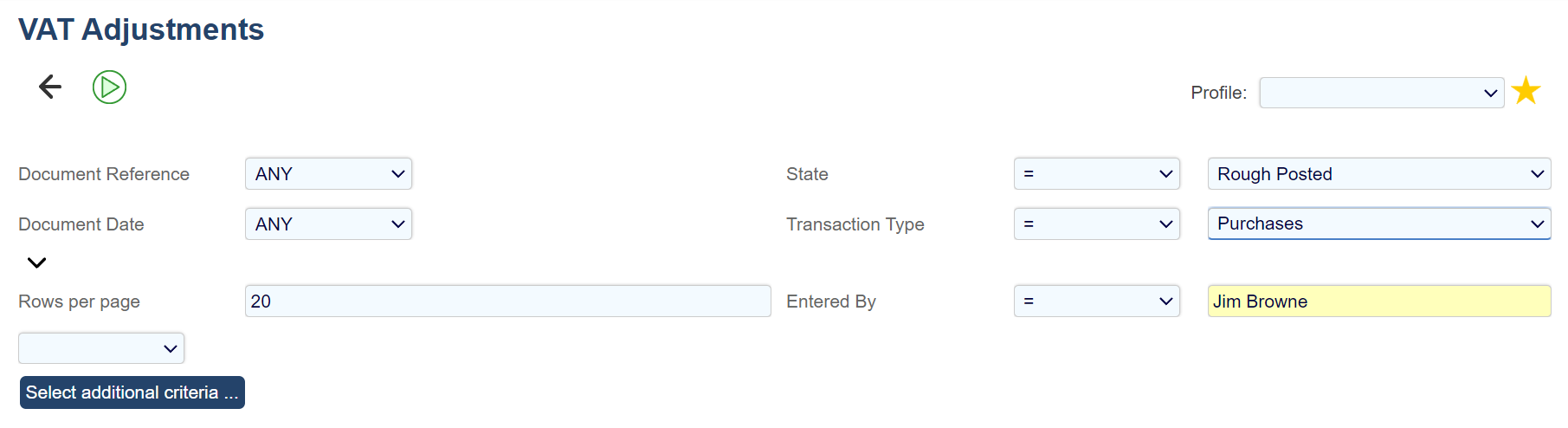
Task: Click the Document Reference label
Action: pos(104,174)
